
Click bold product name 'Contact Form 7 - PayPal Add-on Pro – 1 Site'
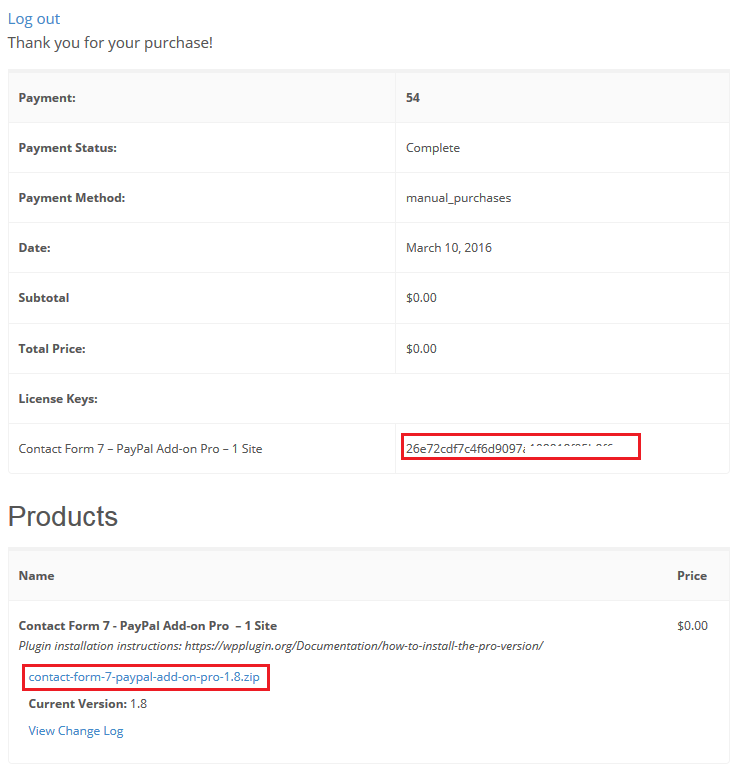(148, 626)
